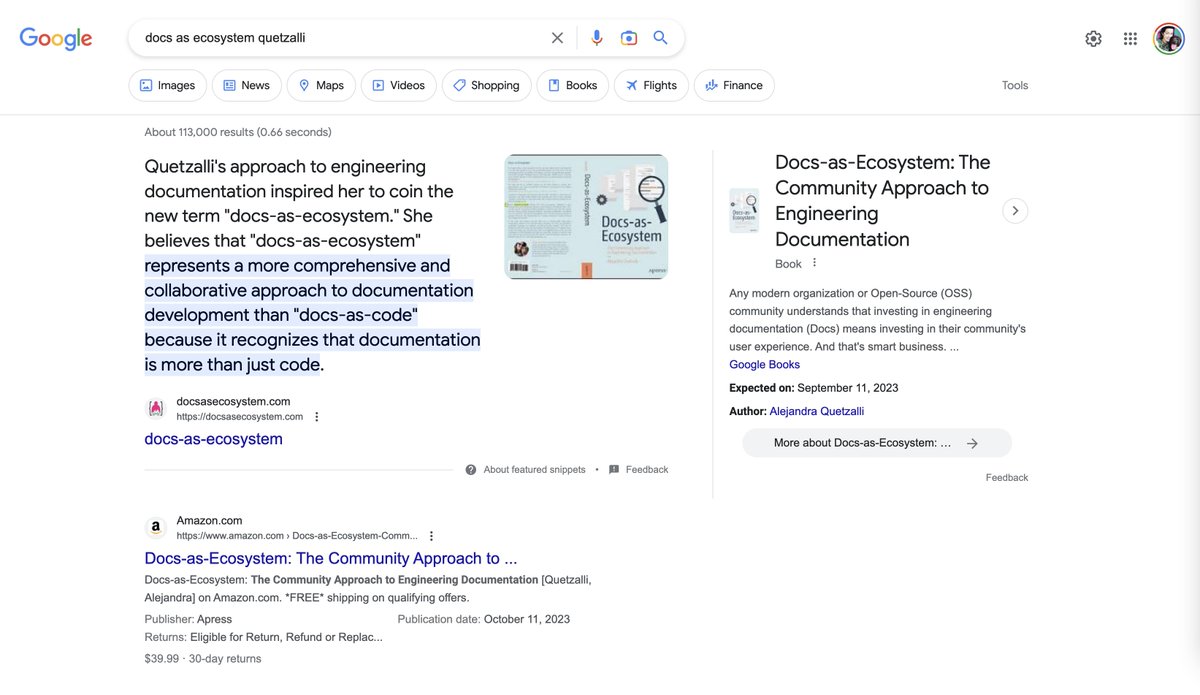Open Google settings gear
The width and height of the screenshot is (1200, 695).
(x=1093, y=39)
